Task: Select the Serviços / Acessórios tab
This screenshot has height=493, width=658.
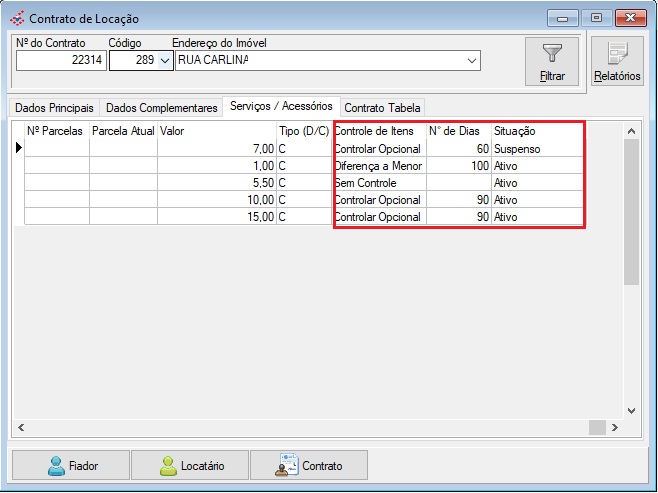Action: coord(281,106)
